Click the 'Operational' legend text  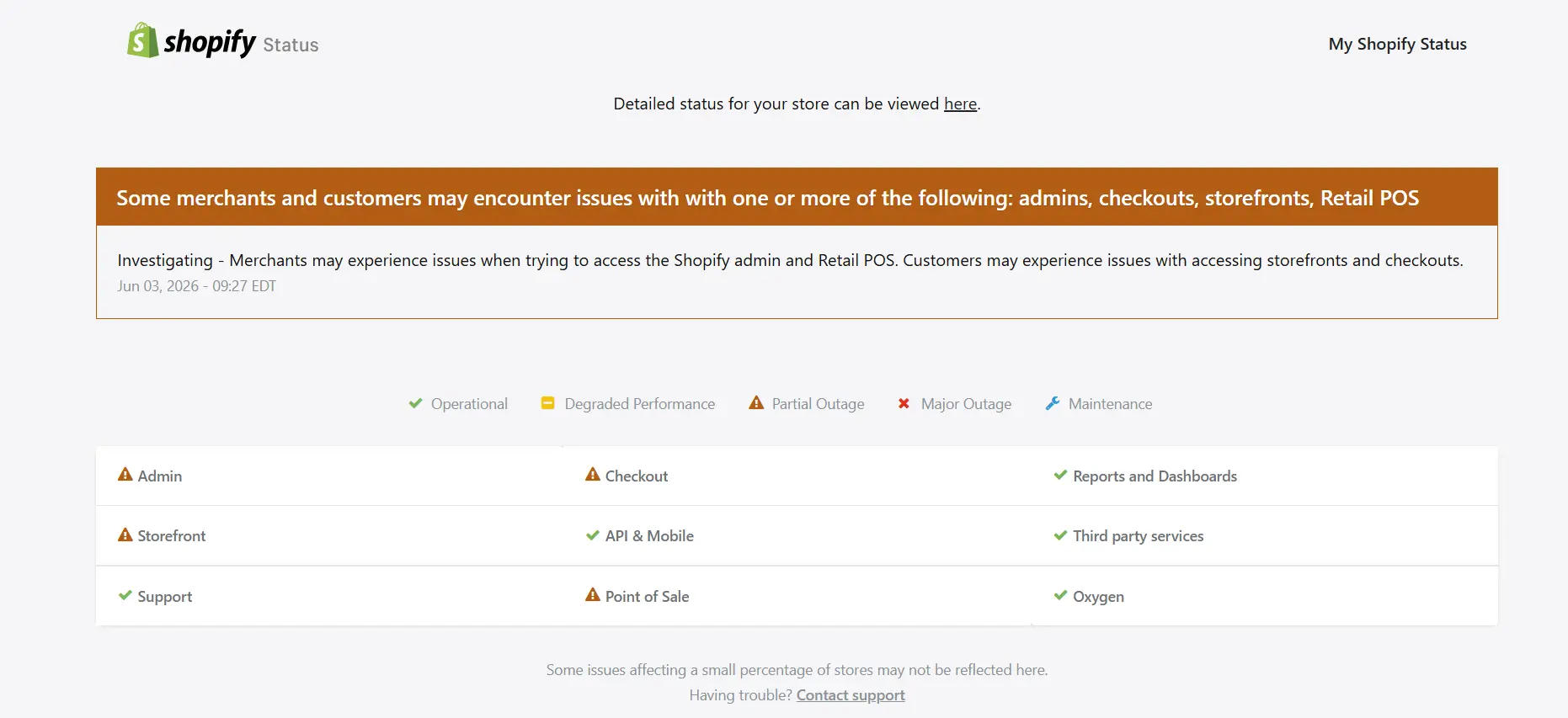point(469,404)
